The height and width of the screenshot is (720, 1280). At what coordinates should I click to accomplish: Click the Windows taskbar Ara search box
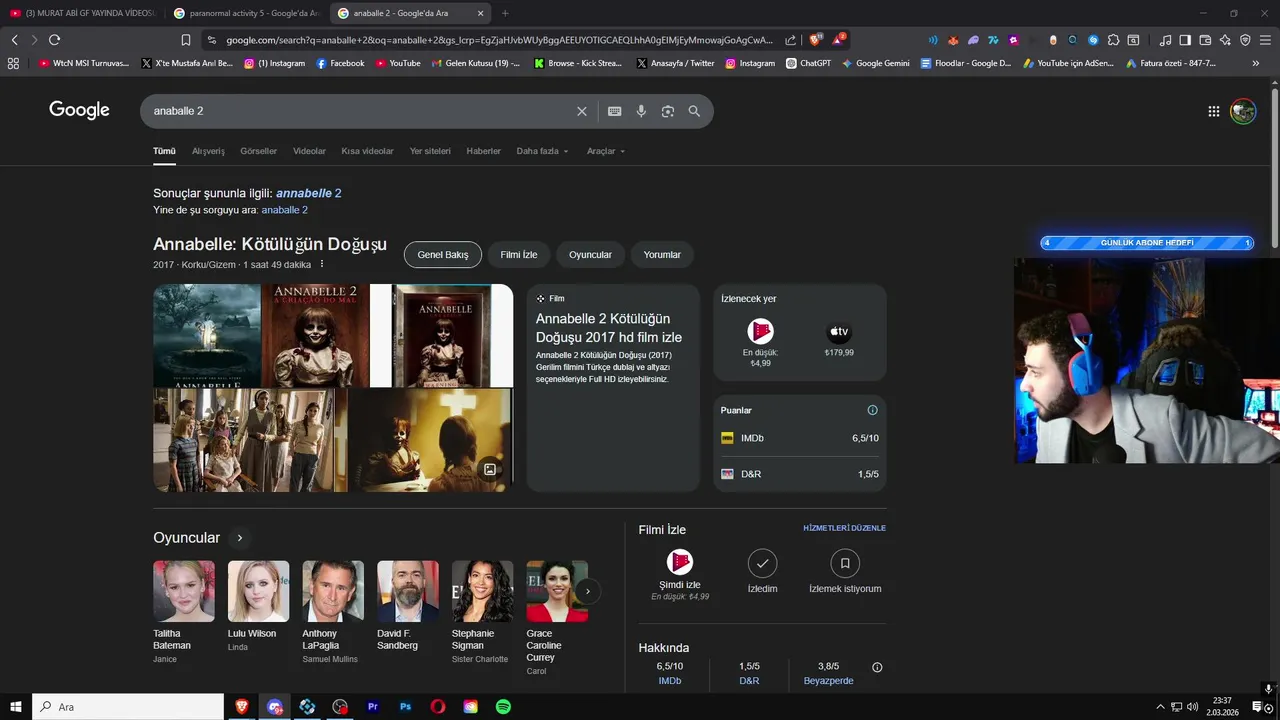coord(128,707)
